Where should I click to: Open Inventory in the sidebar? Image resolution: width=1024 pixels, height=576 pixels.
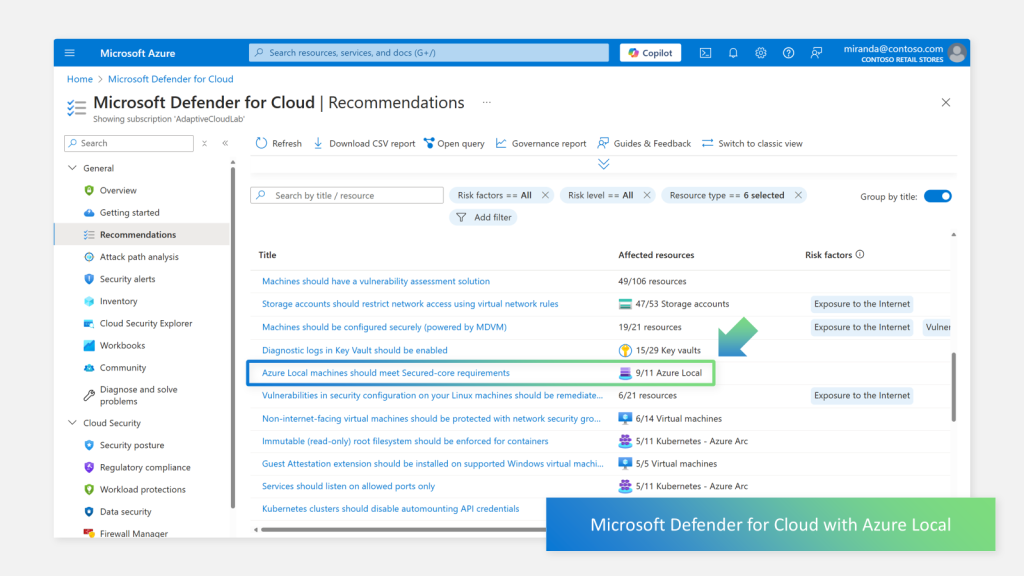pos(118,301)
